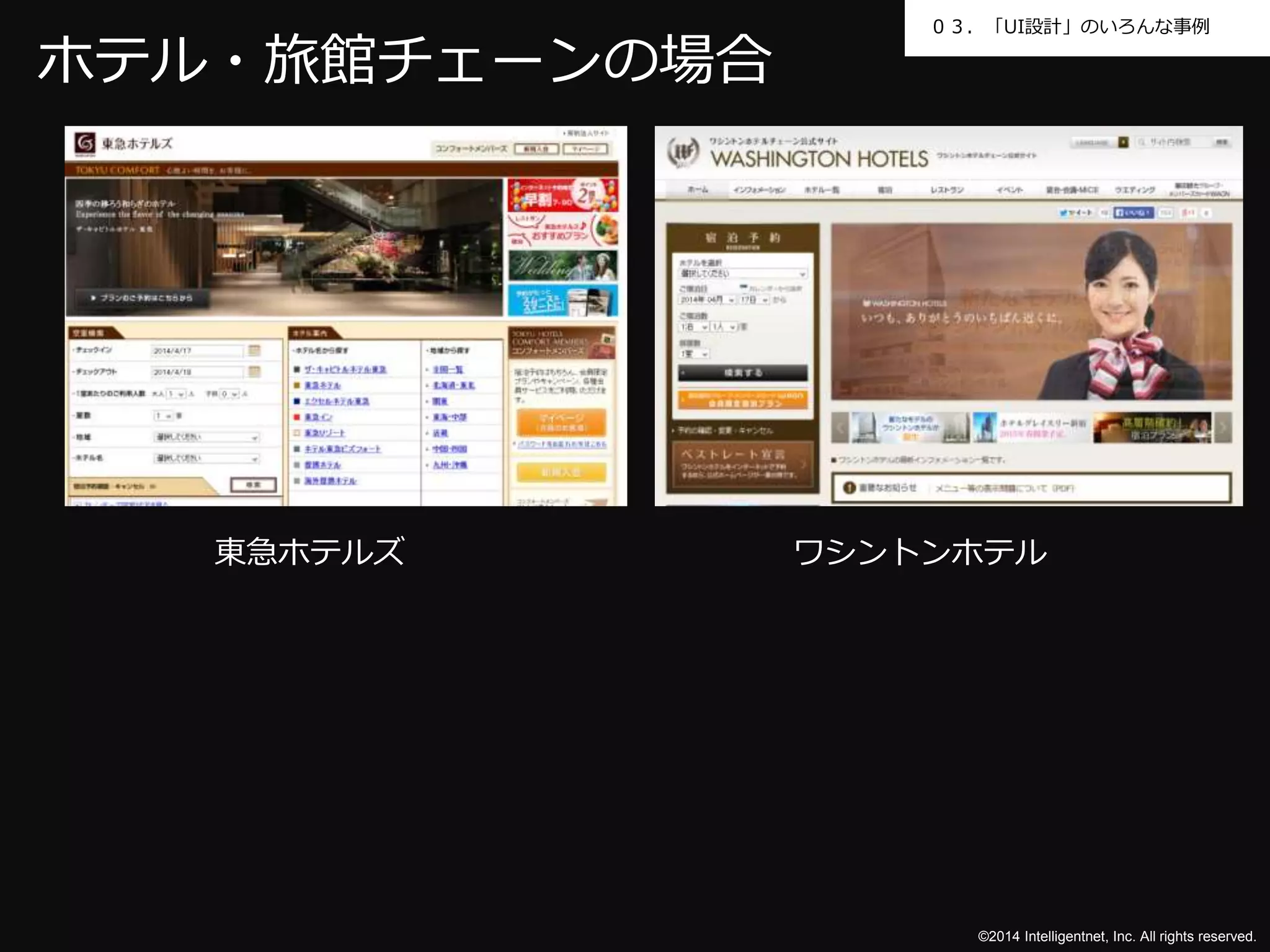Click the carousel next arrow on Washington site
The height and width of the screenshot is (952, 1270).
(x=1223, y=428)
